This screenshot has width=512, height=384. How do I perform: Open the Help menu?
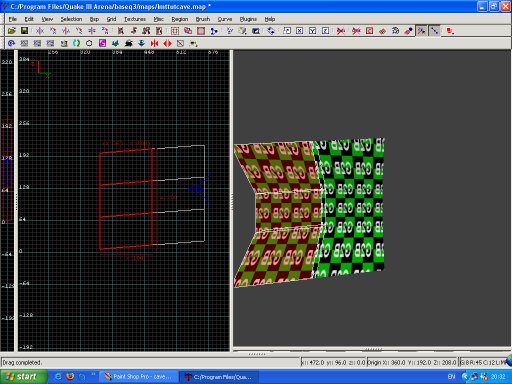pos(270,19)
